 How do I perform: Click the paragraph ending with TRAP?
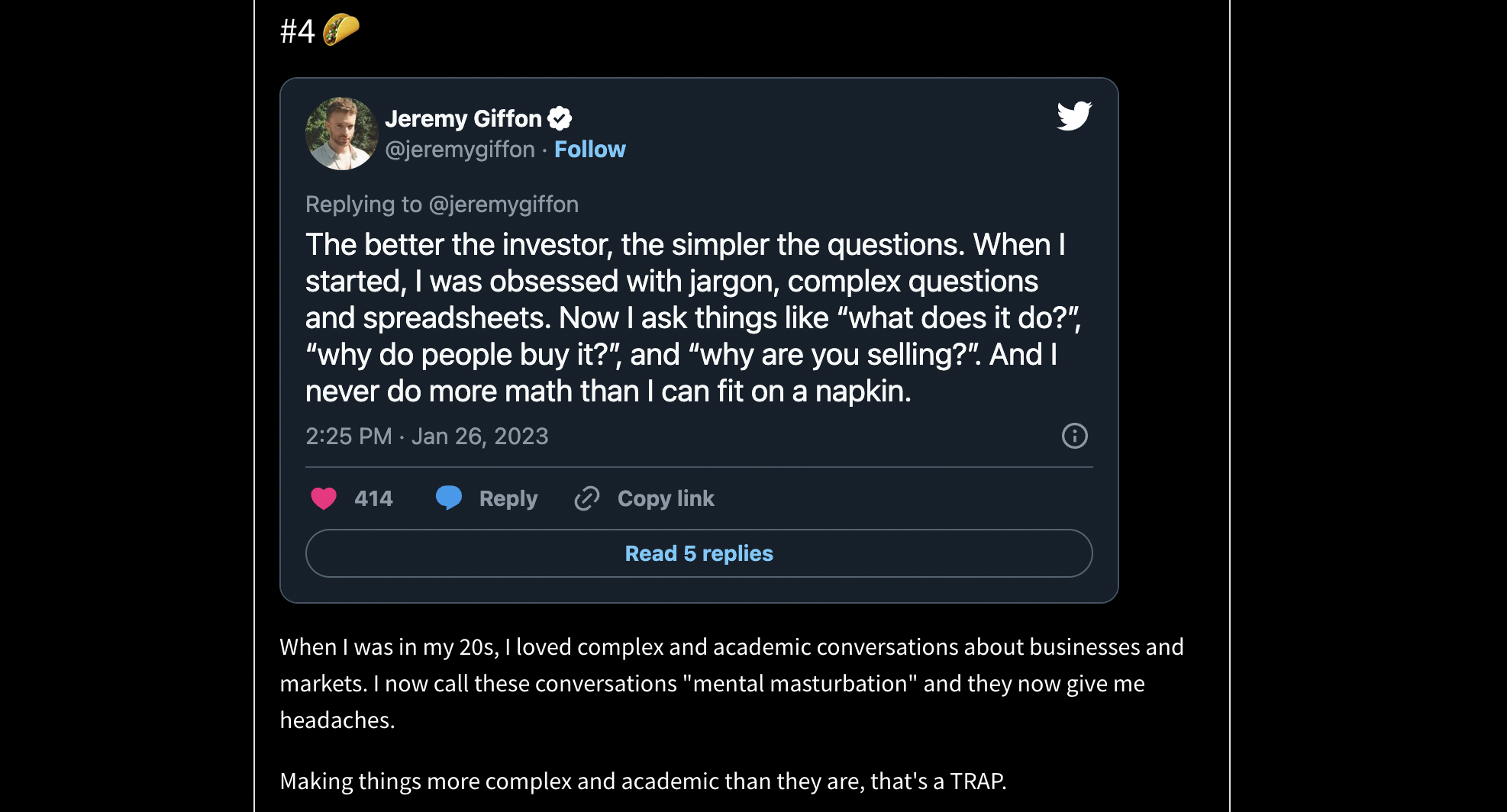[x=643, y=781]
